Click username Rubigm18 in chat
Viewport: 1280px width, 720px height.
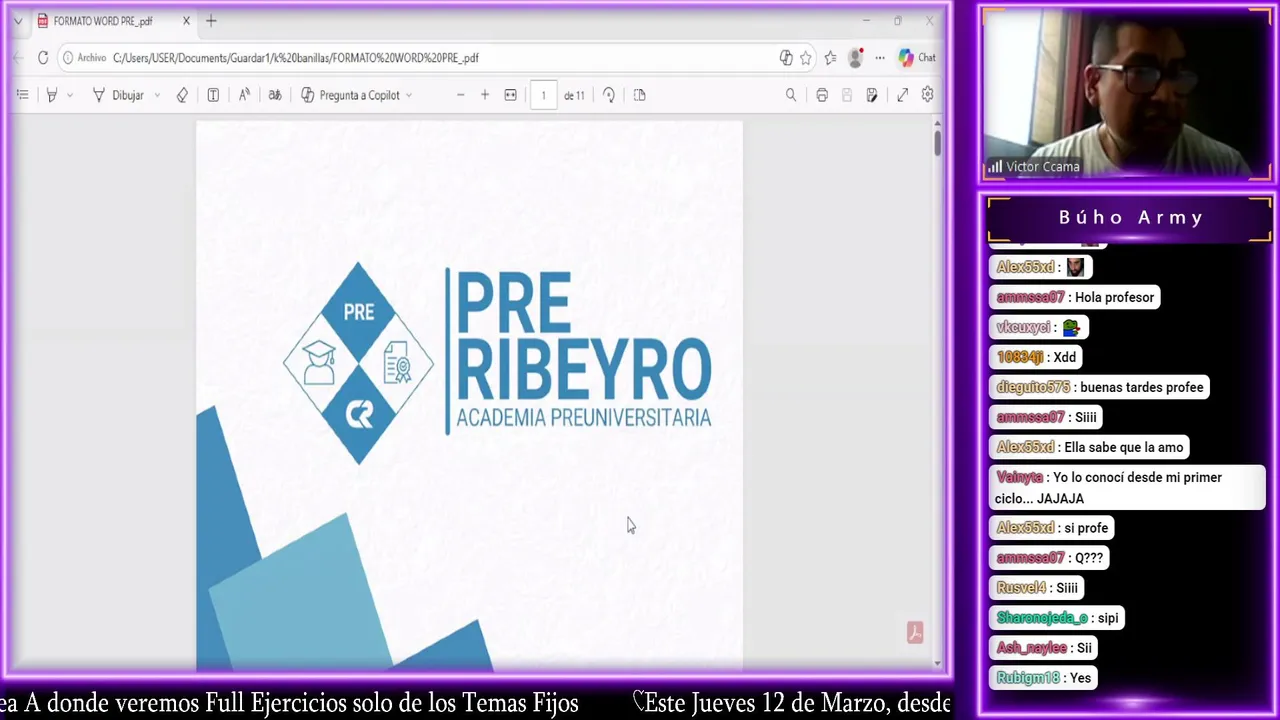1028,678
